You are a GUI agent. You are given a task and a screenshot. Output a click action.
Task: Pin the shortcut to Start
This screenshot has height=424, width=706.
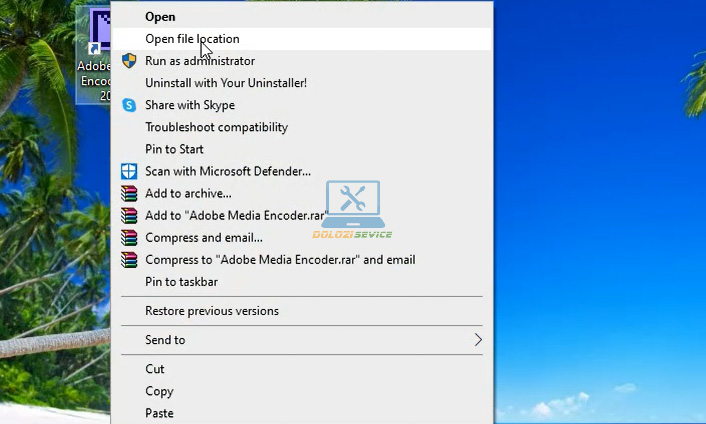174,149
